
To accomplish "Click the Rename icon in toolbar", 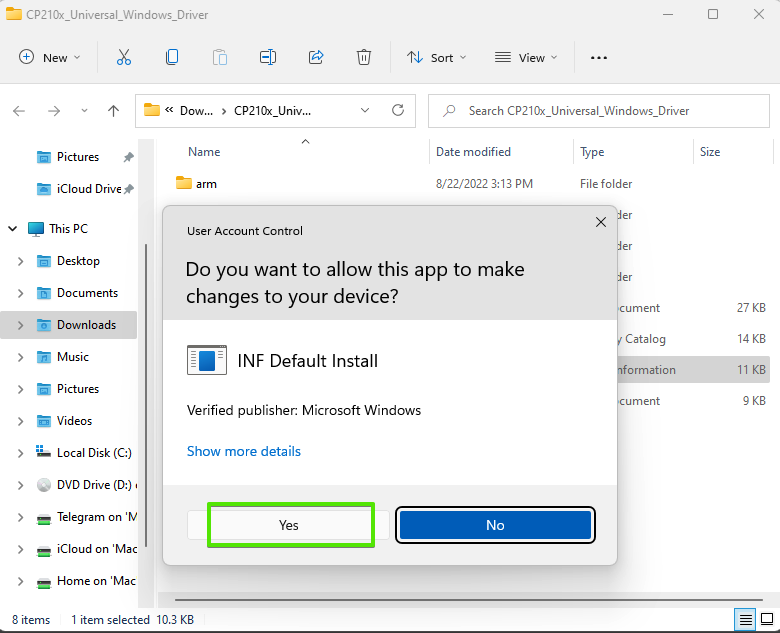I will pos(268,58).
